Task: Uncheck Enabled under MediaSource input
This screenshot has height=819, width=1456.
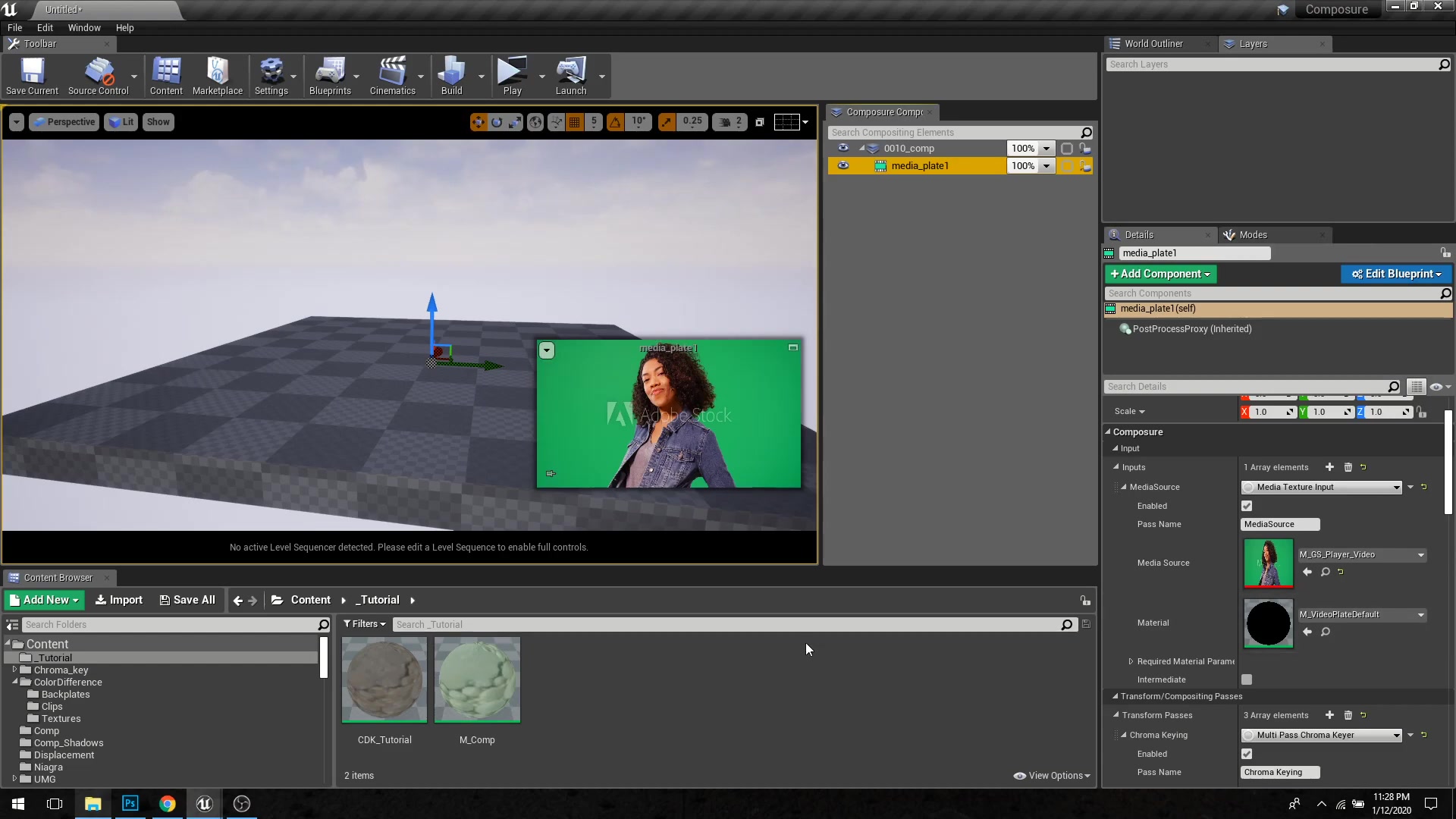Action: coord(1247,506)
